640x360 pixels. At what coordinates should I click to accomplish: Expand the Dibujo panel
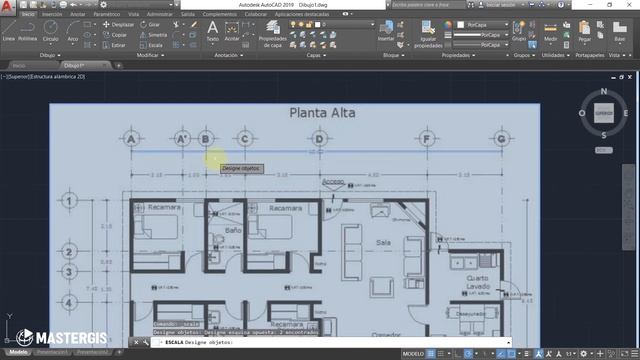50,55
